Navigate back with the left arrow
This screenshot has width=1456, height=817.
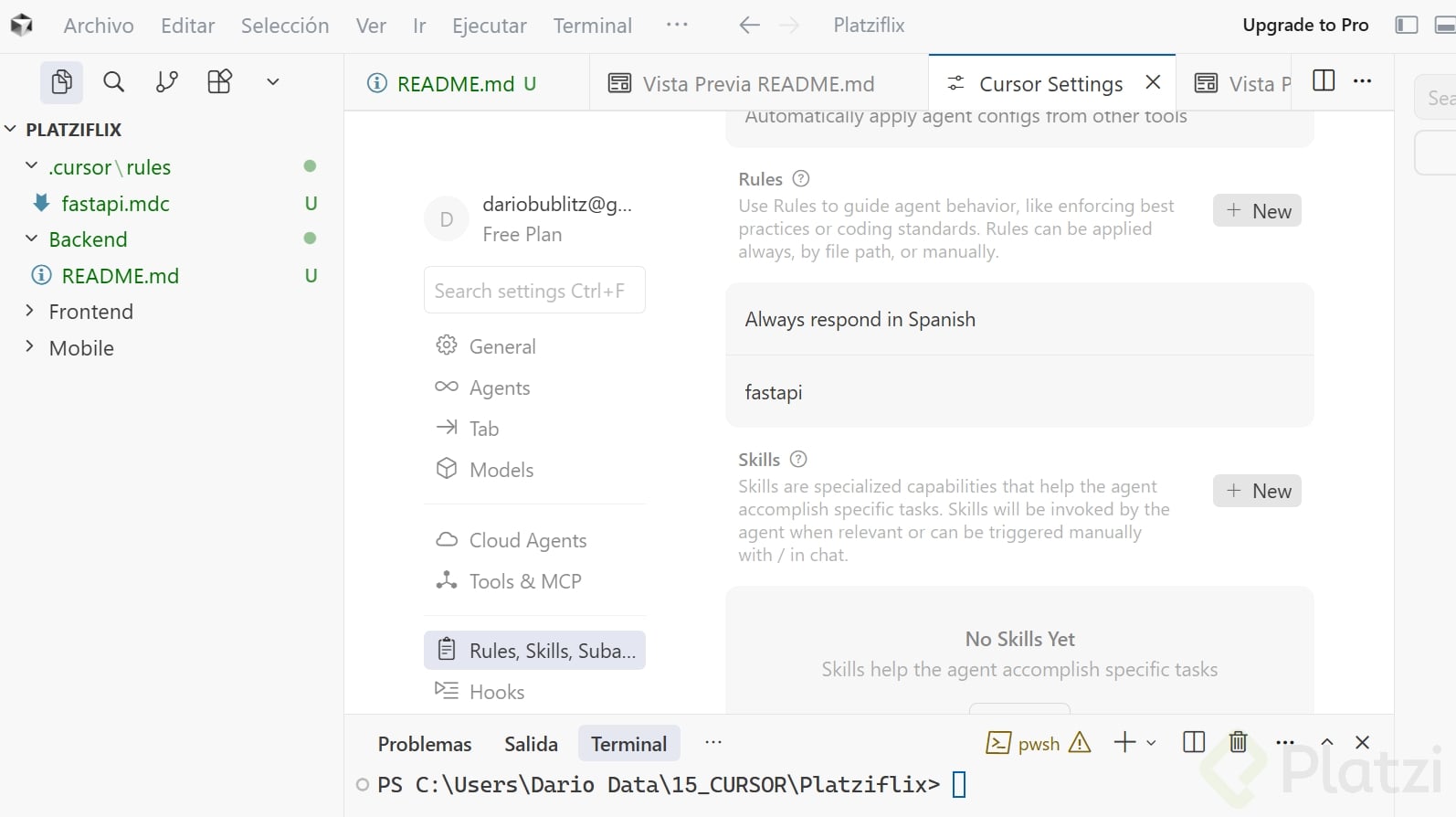tap(749, 26)
